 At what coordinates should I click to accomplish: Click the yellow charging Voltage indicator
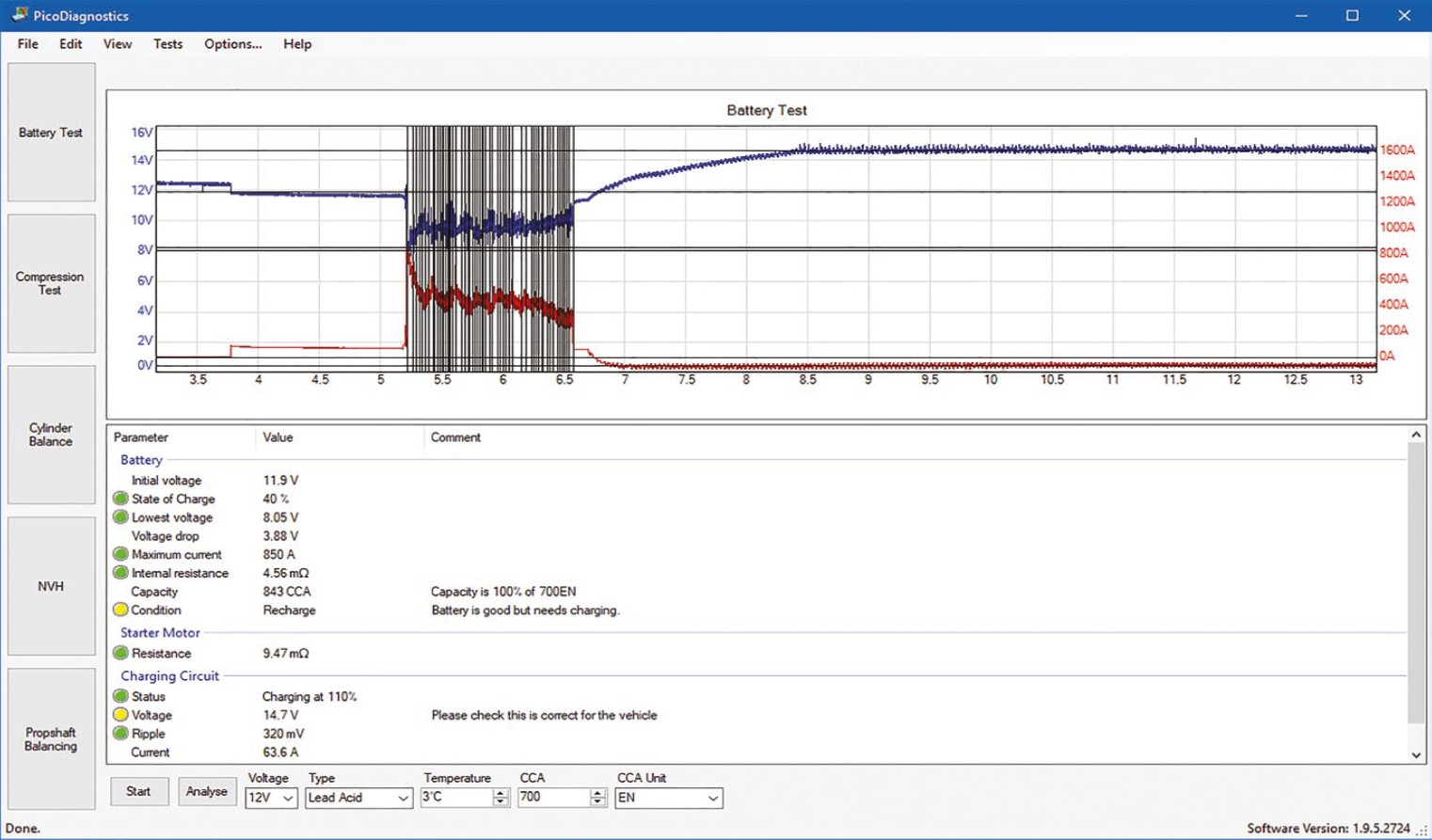120,715
